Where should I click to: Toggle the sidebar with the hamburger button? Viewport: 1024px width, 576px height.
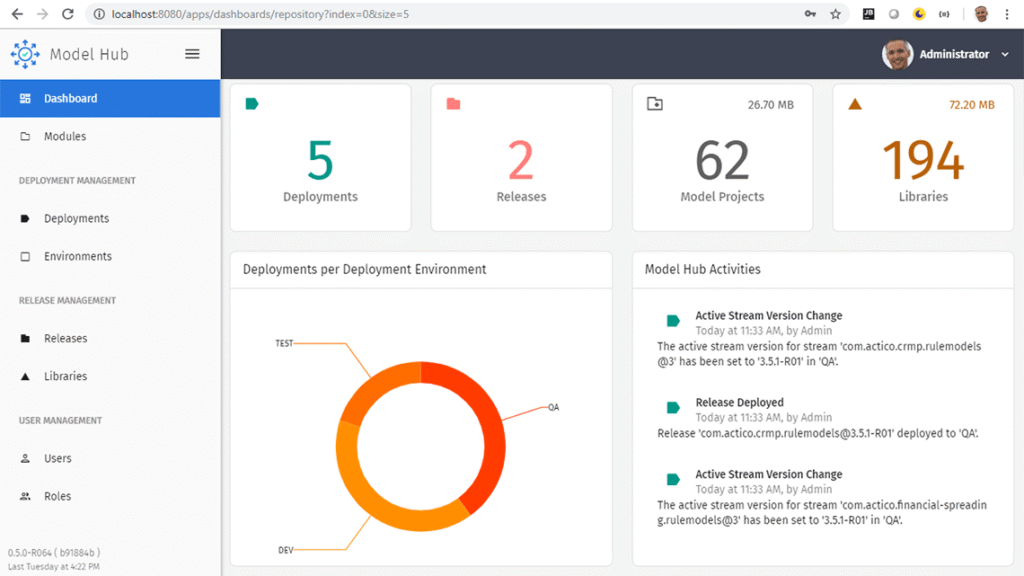click(192, 54)
